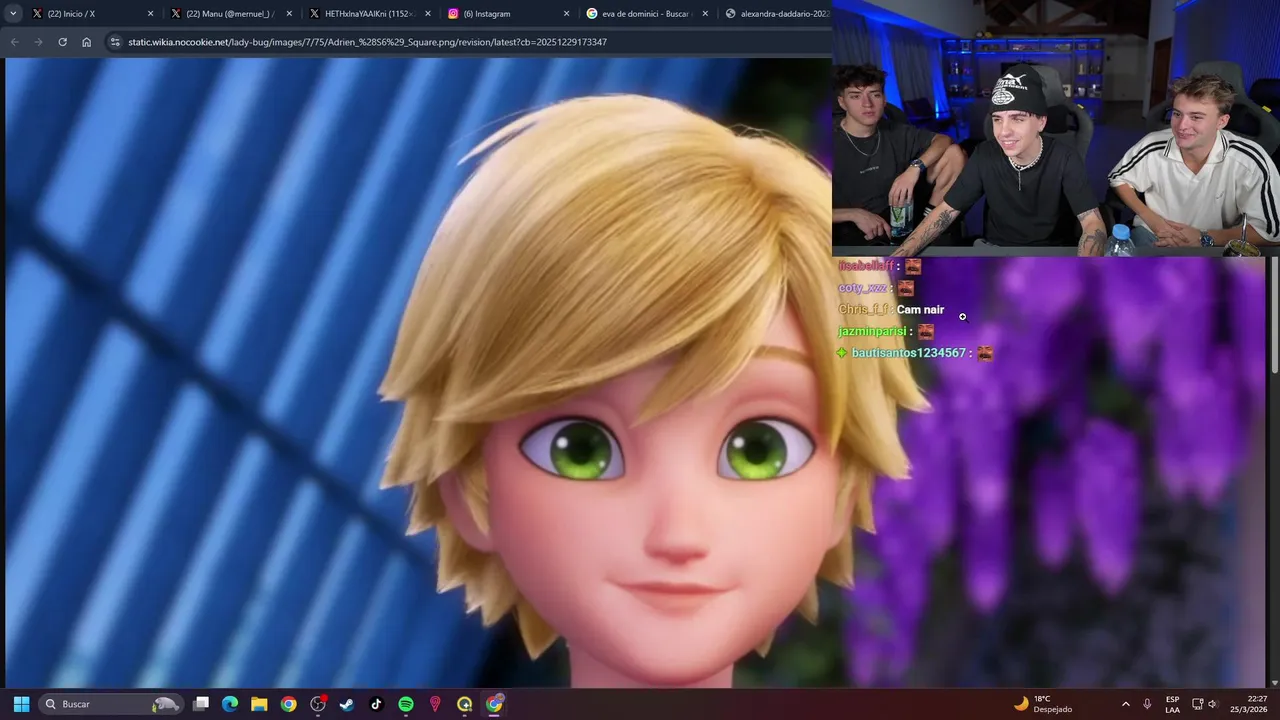Viewport: 1280px width, 720px height.
Task: Launch Microsoft Edge from the taskbar
Action: [230, 704]
